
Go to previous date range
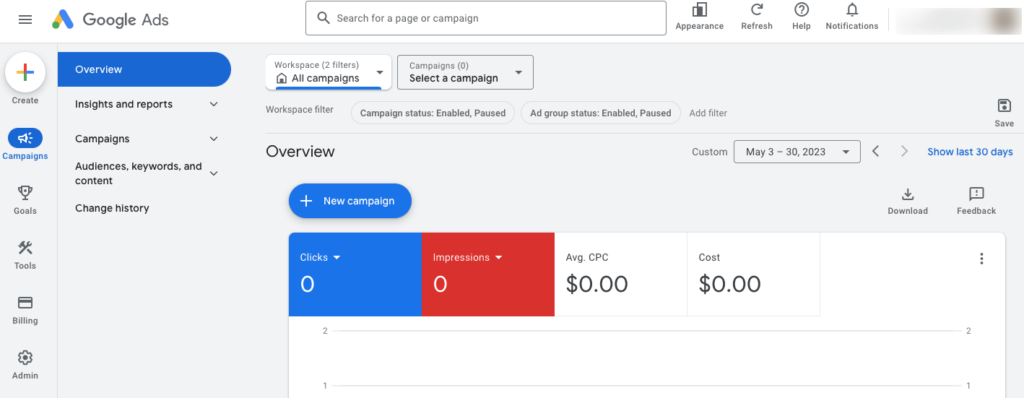pyautogui.click(x=876, y=152)
